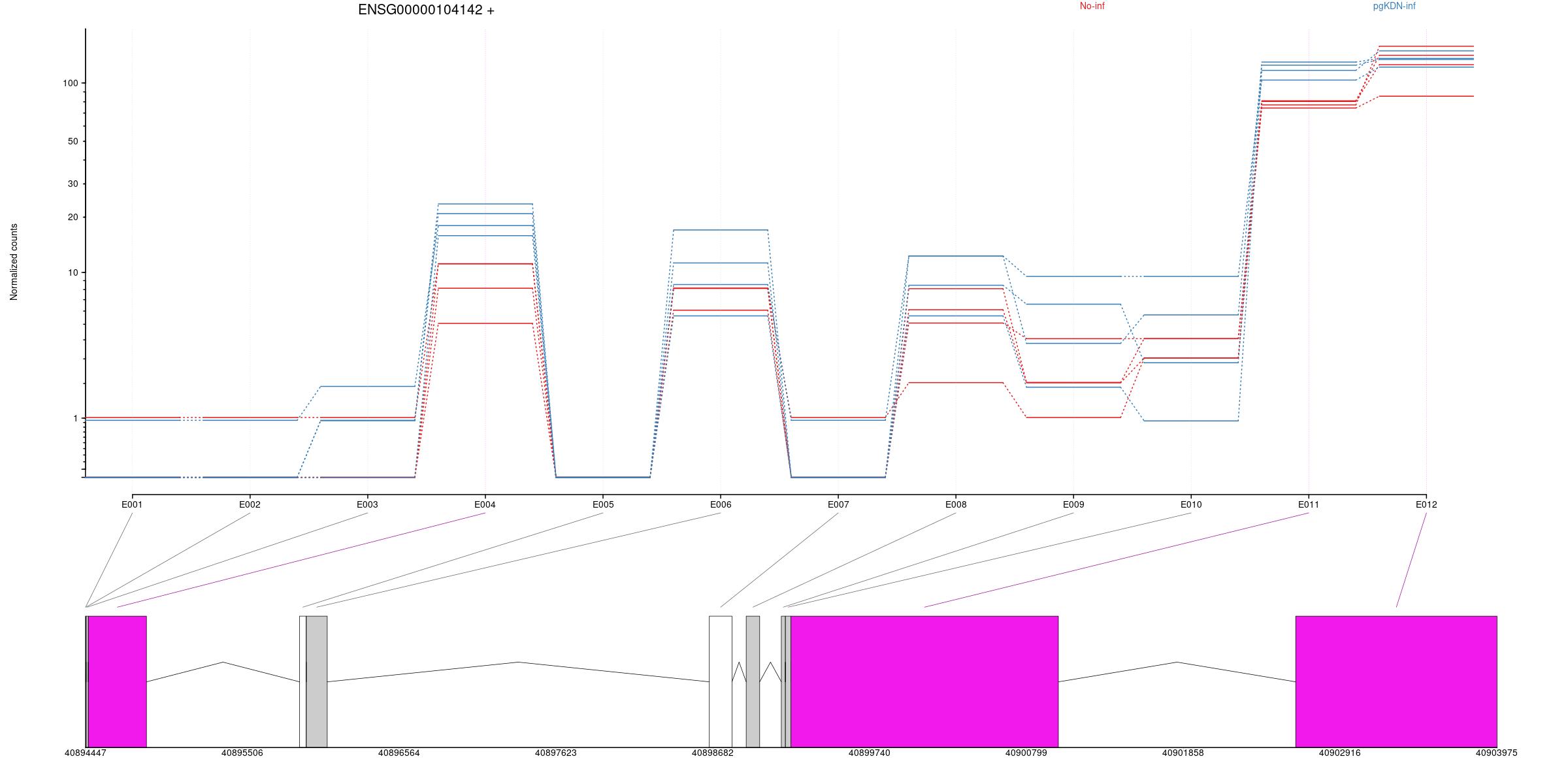Click the highest blue line segment over E006

point(721,230)
